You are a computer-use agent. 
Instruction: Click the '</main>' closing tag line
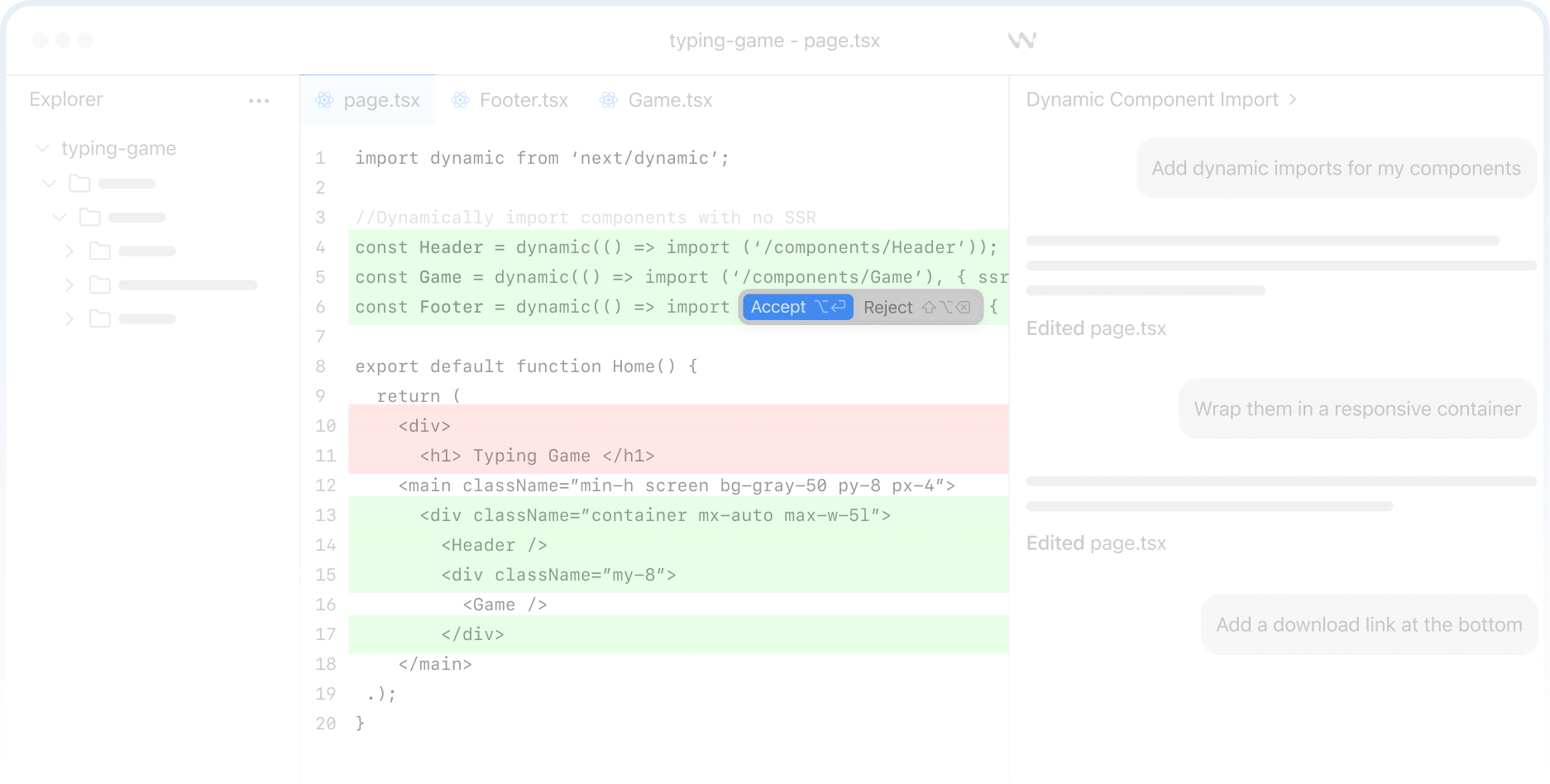(x=435, y=664)
